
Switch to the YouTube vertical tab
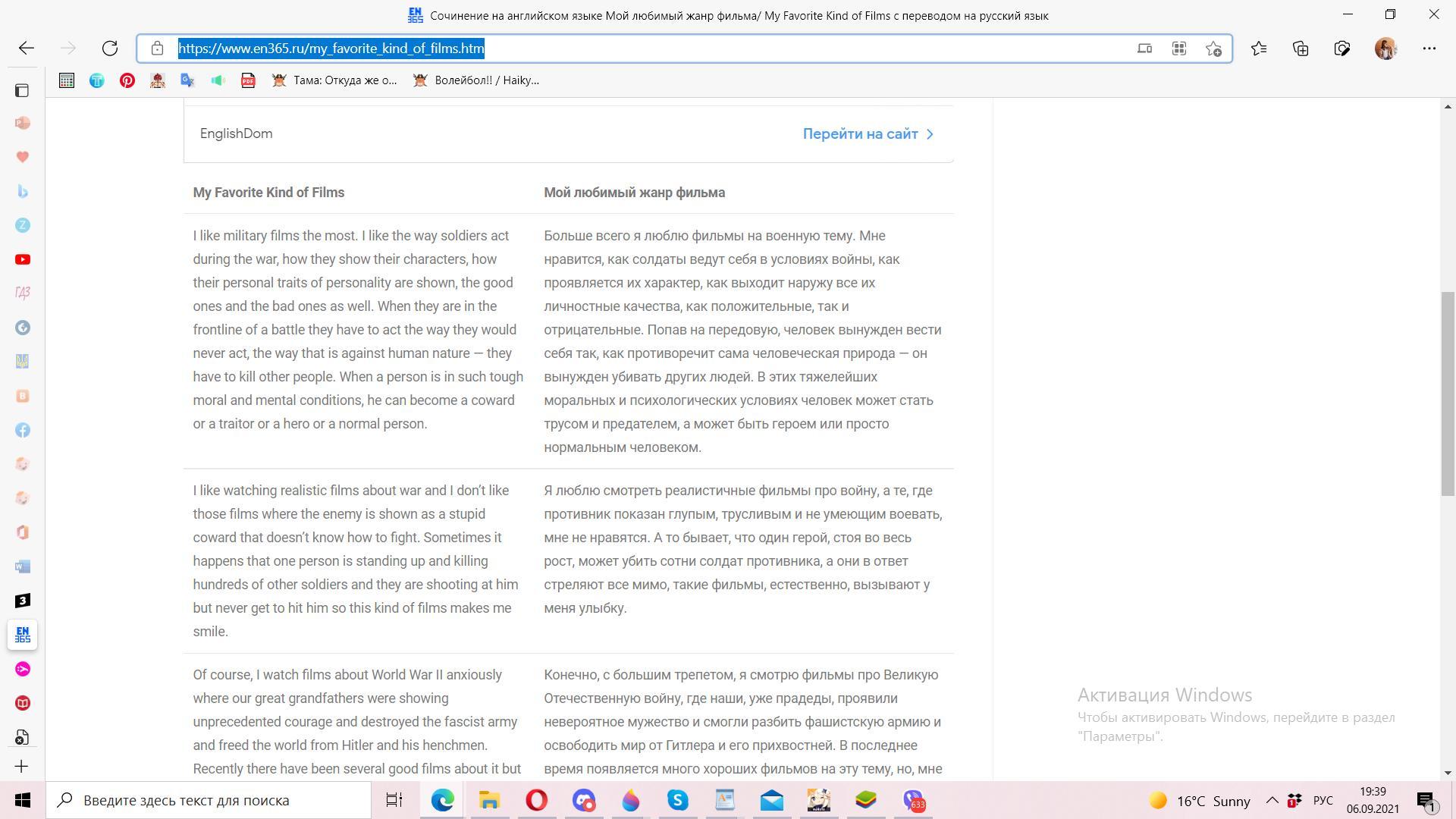(x=22, y=259)
